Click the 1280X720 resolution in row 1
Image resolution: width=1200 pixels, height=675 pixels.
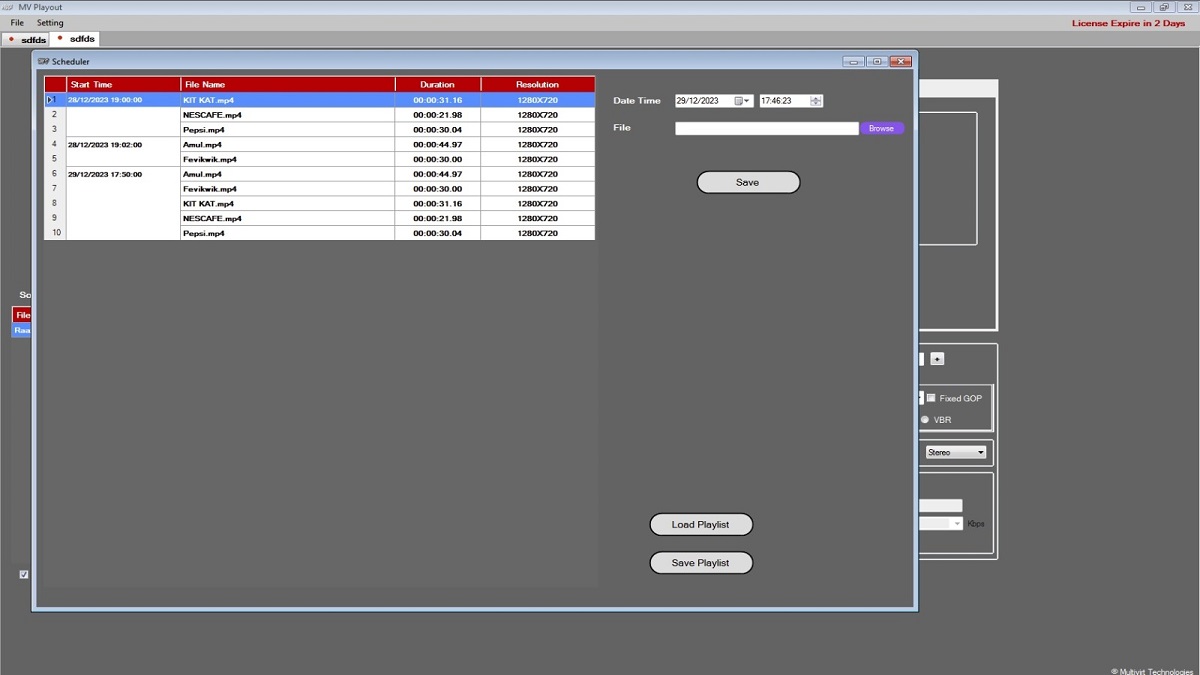pos(538,100)
